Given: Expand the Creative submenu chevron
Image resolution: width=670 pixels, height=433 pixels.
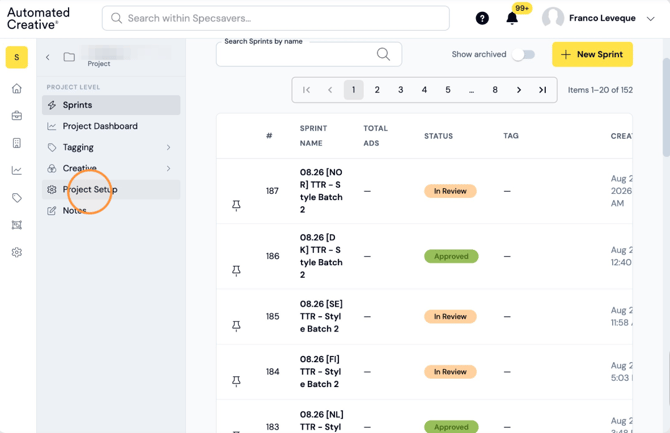Looking at the screenshot, I should click(168, 168).
